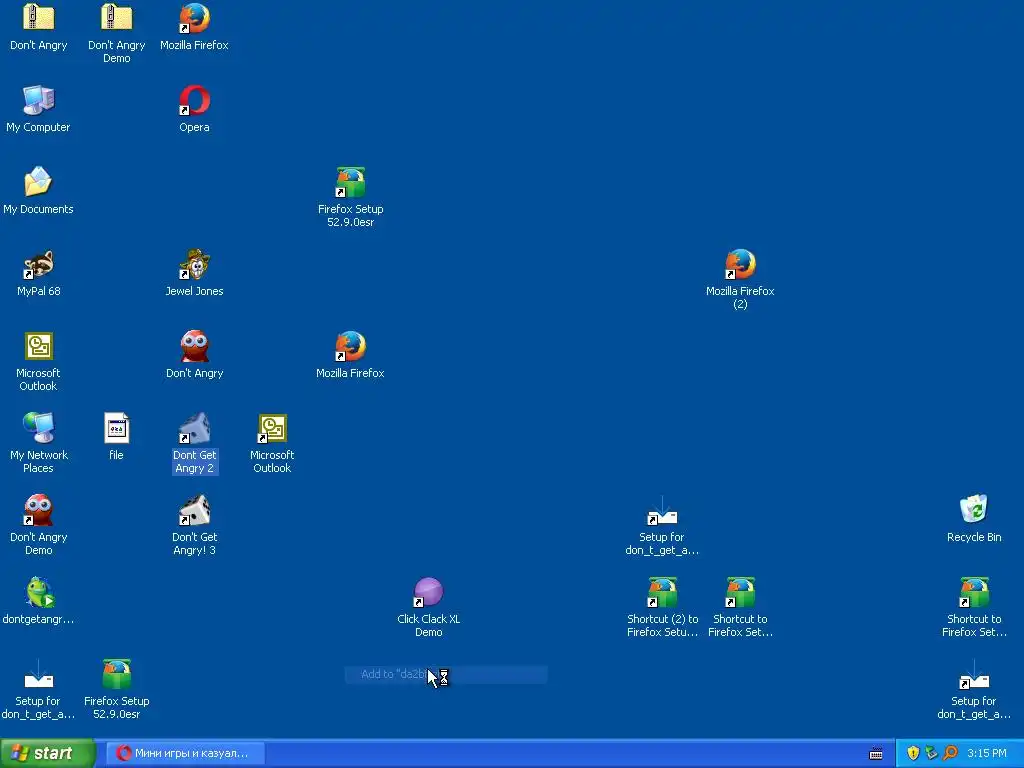Click the Safely Remove Hardware tray icon
The width and height of the screenshot is (1024, 768).
click(931, 753)
